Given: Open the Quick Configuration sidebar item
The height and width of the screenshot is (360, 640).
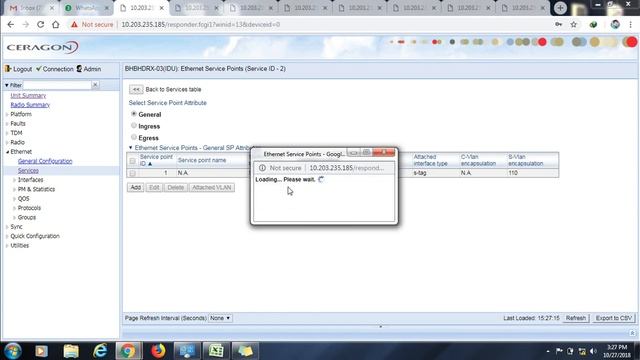Looking at the screenshot, I should point(35,236).
